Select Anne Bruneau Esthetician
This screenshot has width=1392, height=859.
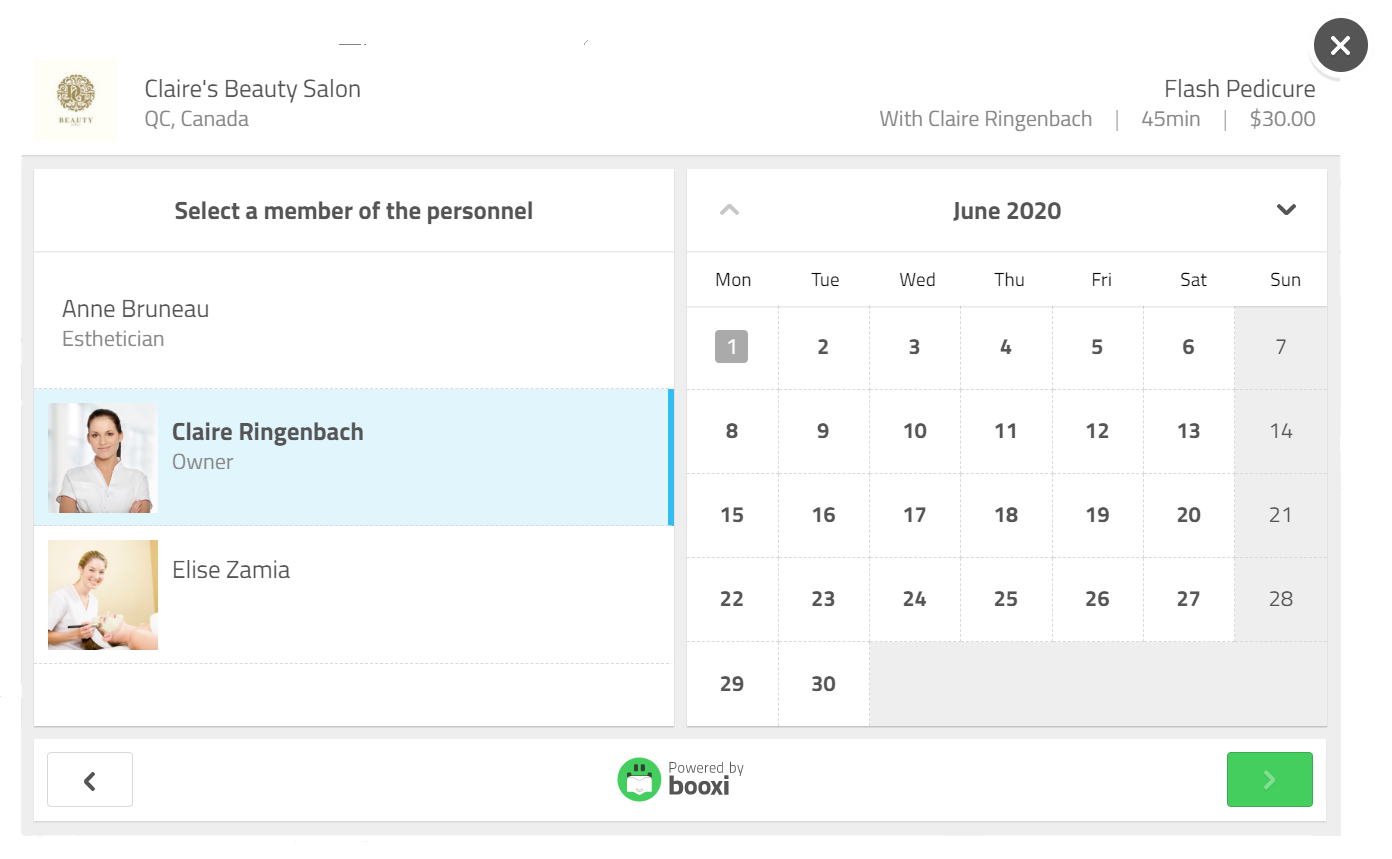(x=354, y=321)
